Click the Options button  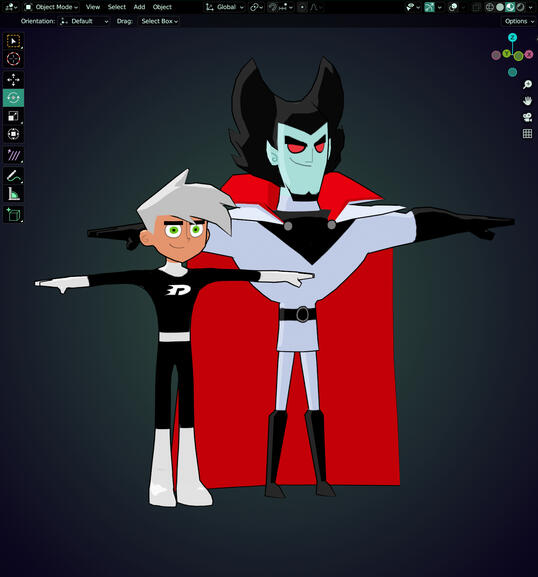click(519, 21)
